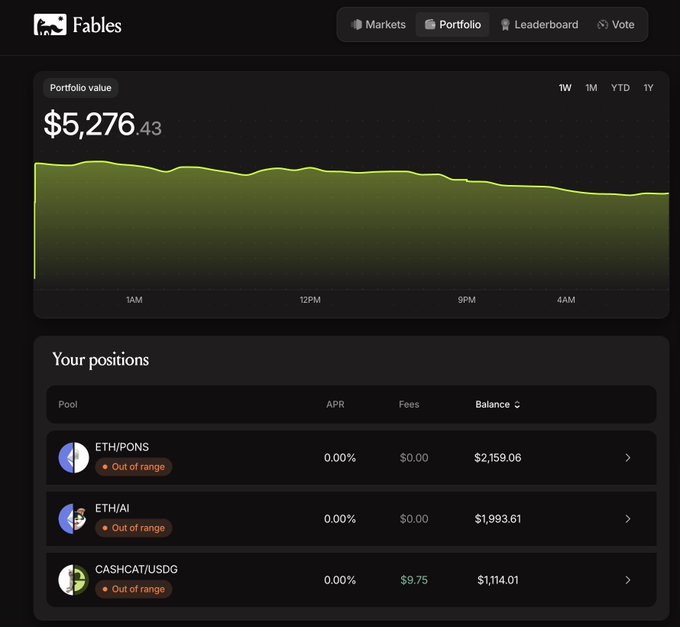Click the 9PM chart axis label
The width and height of the screenshot is (680, 627).
click(467, 300)
